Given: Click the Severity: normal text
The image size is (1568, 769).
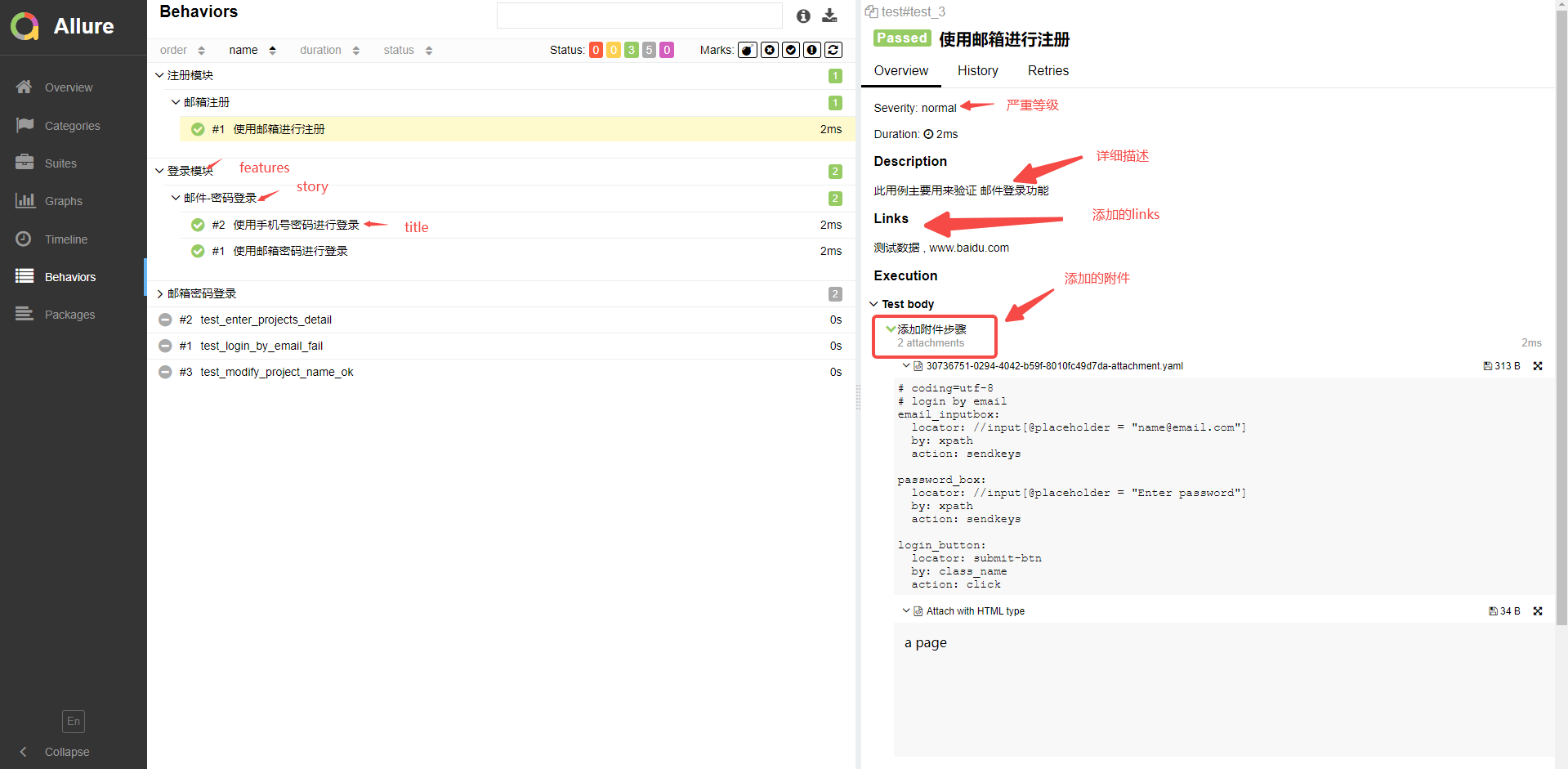Looking at the screenshot, I should click(x=914, y=108).
